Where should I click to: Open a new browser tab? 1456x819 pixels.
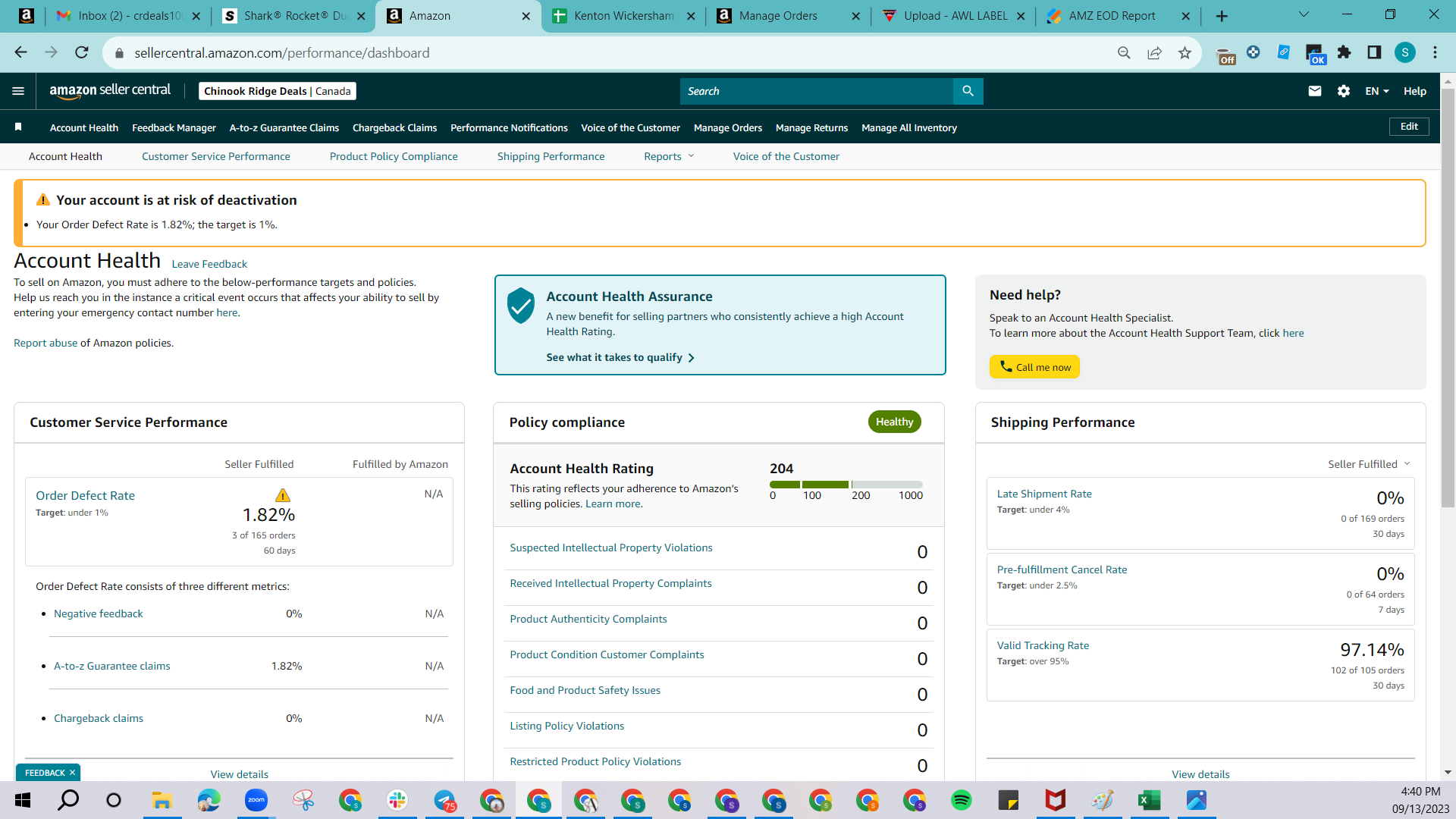[1222, 16]
